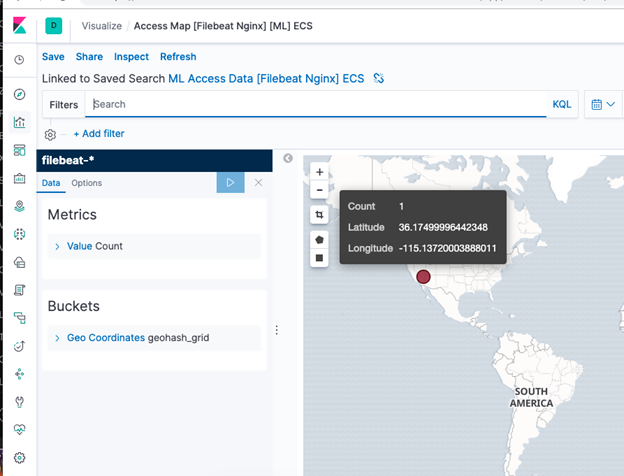Unlink from saved search icon
Image resolution: width=624 pixels, height=476 pixels.
pos(378,78)
